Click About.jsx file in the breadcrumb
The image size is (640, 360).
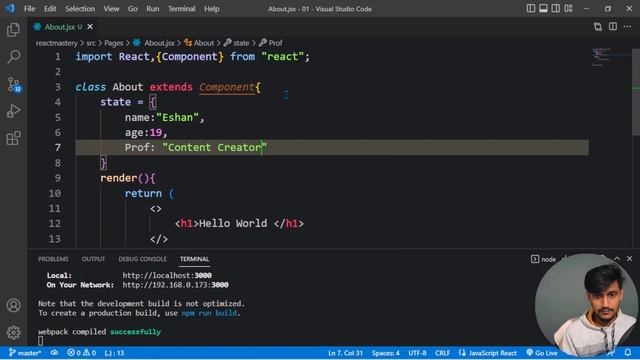point(154,43)
